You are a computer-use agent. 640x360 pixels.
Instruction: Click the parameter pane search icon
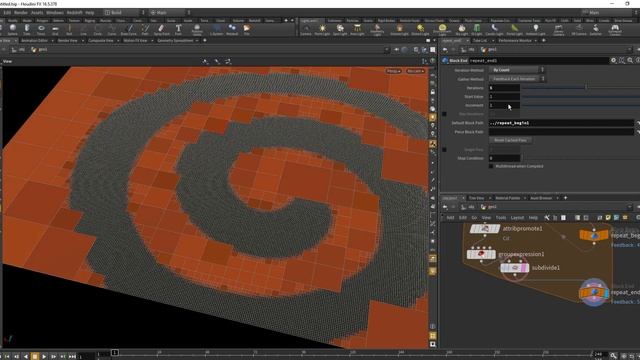(x=630, y=60)
